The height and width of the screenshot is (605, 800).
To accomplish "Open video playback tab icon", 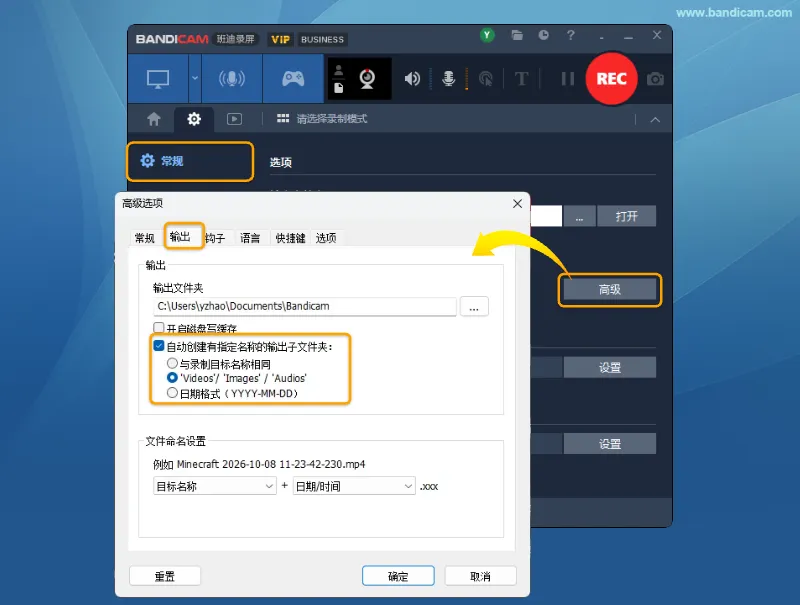I will (x=234, y=119).
